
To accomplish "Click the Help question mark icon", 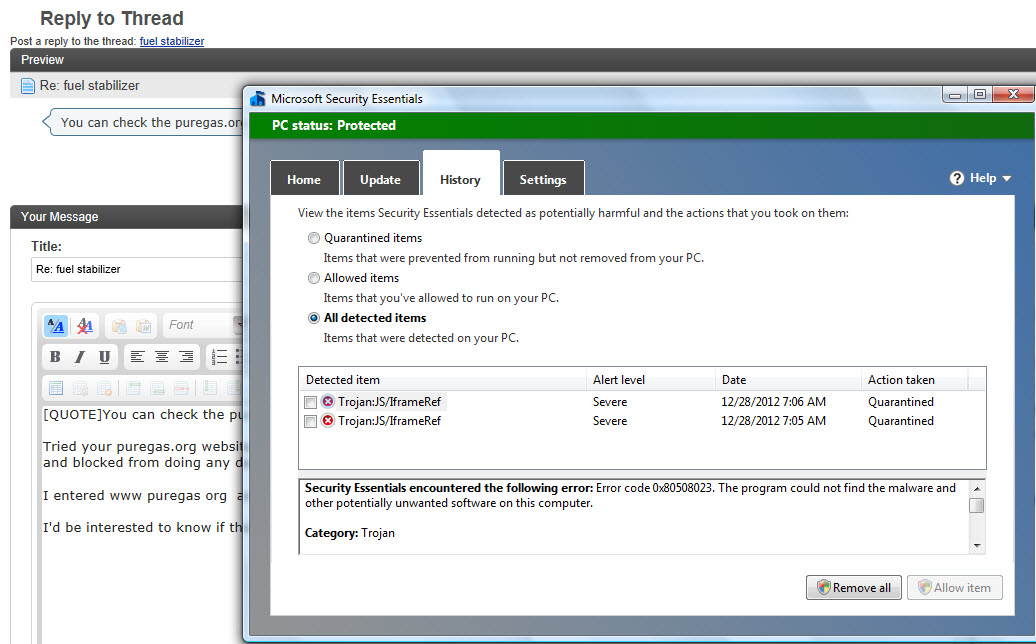I will (x=957, y=178).
